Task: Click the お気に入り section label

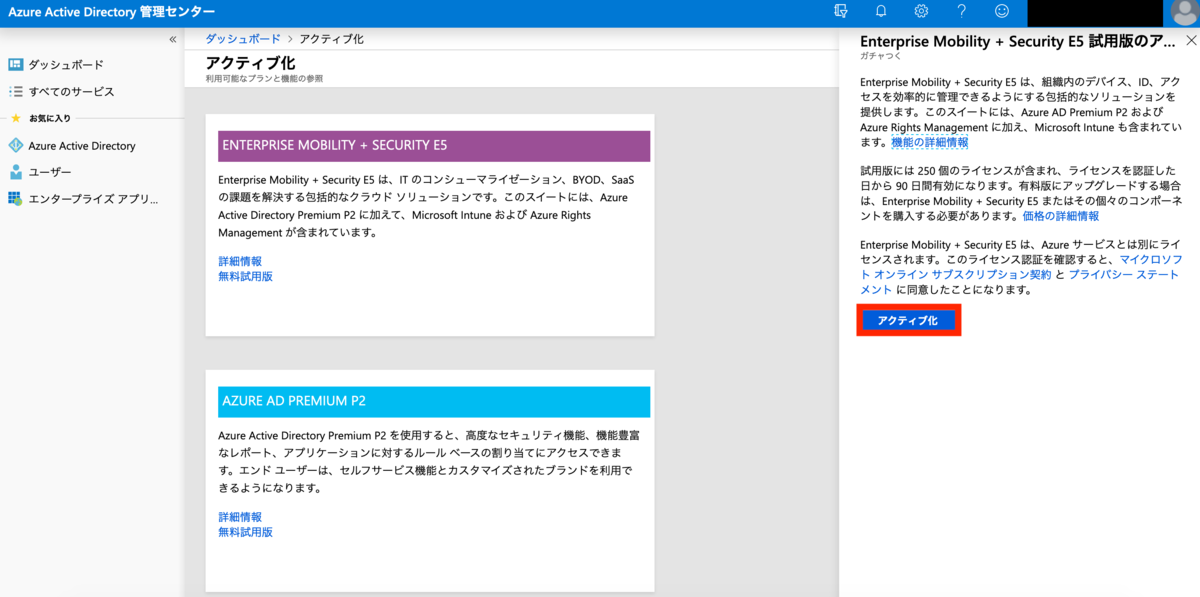Action: point(50,118)
